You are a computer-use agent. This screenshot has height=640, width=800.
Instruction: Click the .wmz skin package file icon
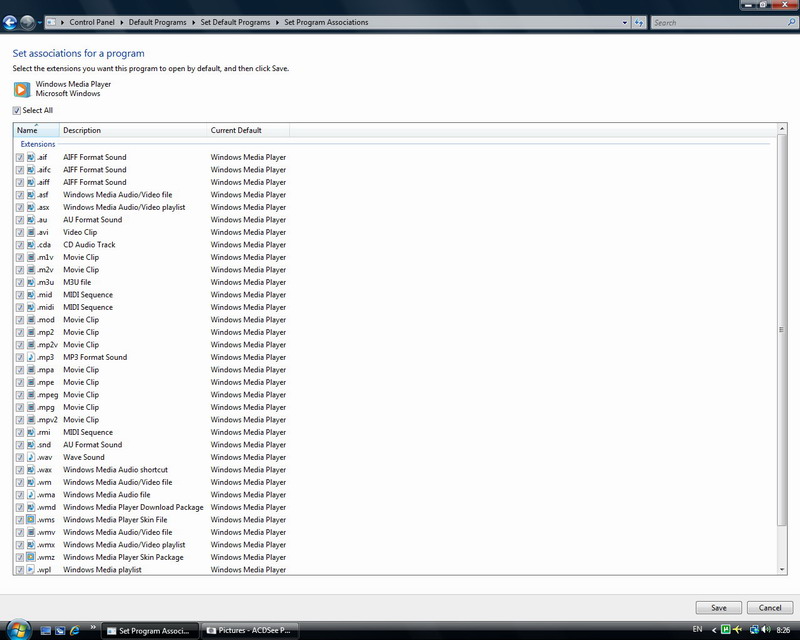31,557
